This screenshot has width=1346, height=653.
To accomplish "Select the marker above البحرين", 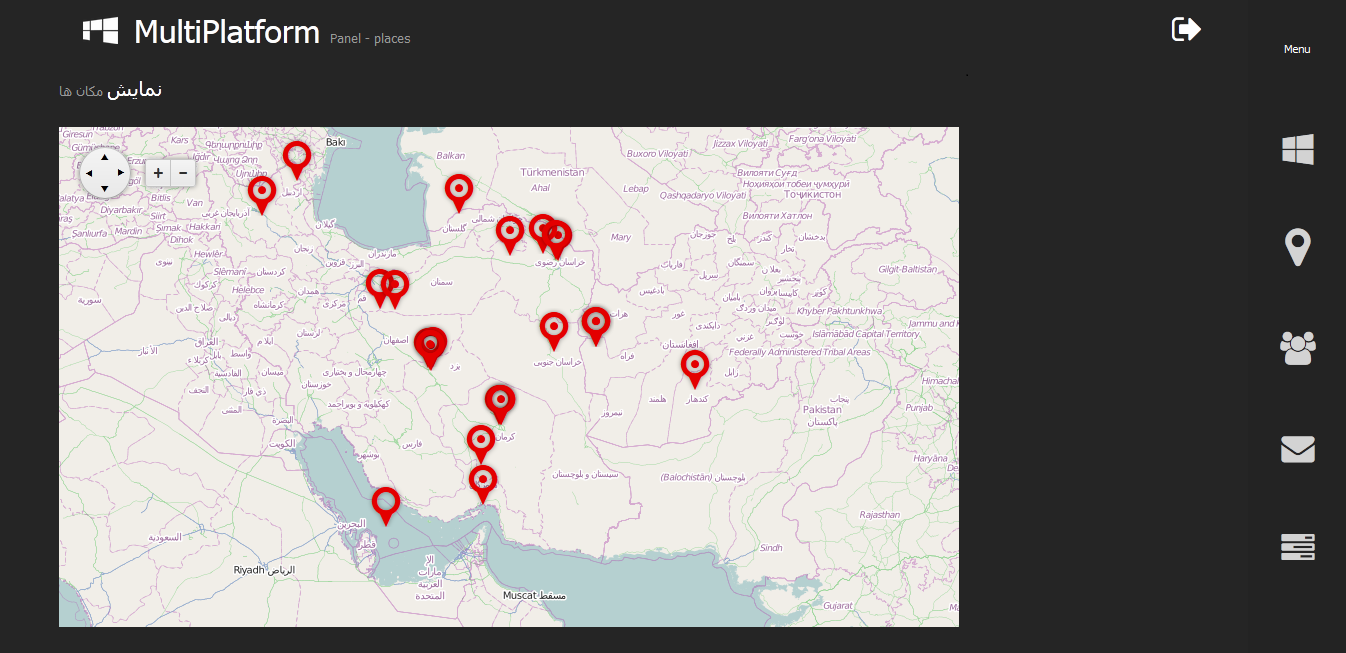I will [x=386, y=505].
